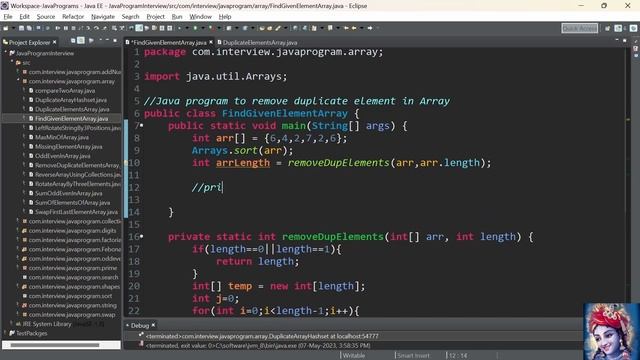Open the Search menu
The width and height of the screenshot is (640, 360).
tap(130, 17)
